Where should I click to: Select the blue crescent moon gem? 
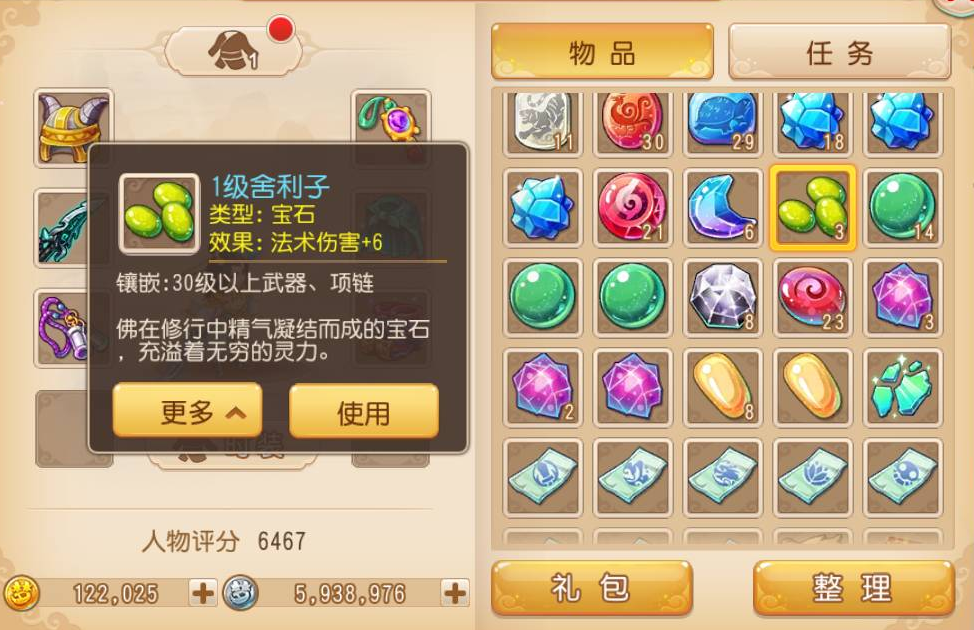click(722, 208)
